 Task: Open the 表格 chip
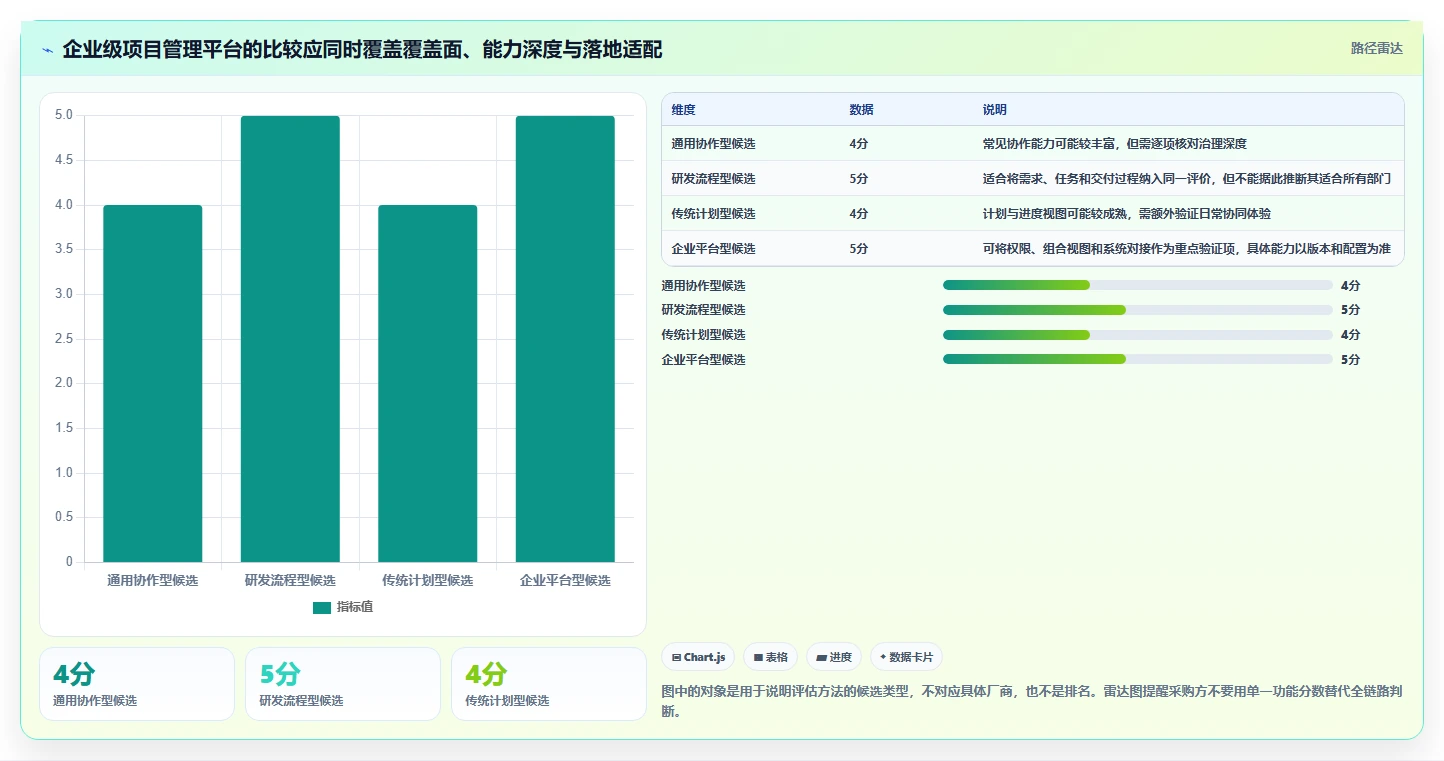point(770,657)
